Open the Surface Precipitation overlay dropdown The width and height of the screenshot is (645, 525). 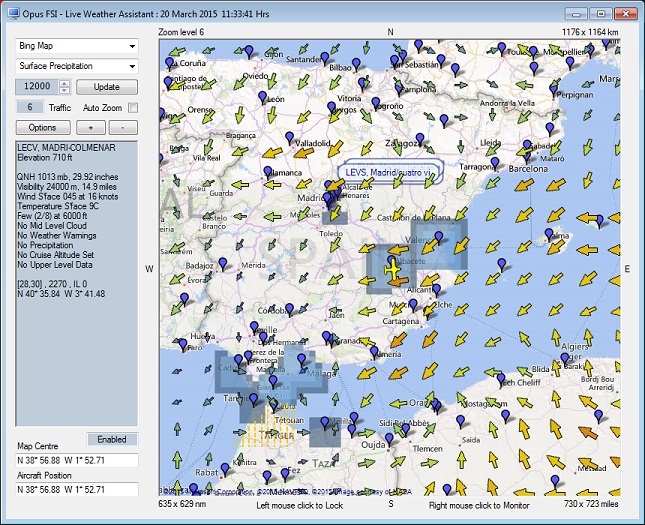[77, 66]
